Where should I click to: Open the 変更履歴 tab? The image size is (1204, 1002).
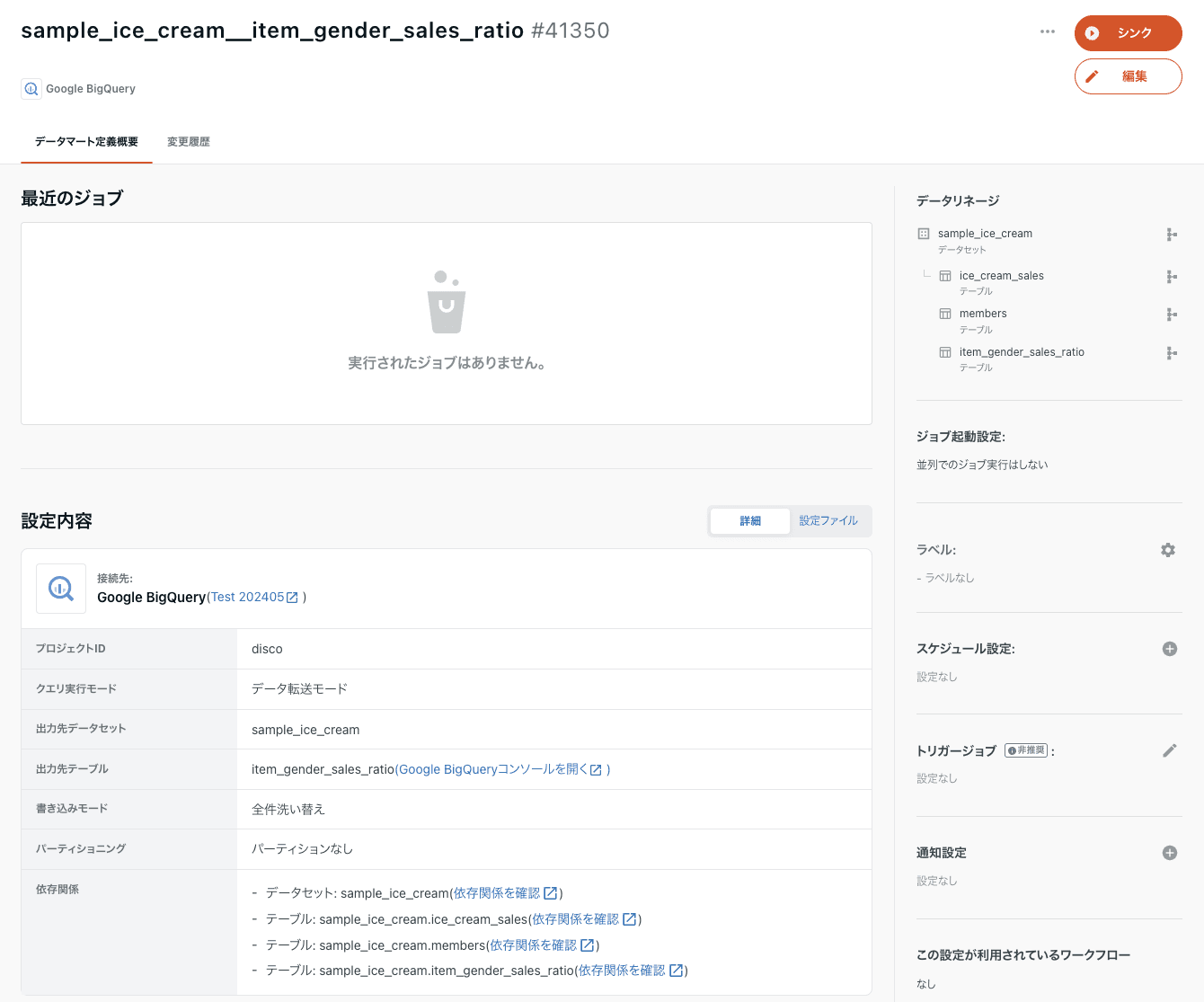click(x=189, y=142)
